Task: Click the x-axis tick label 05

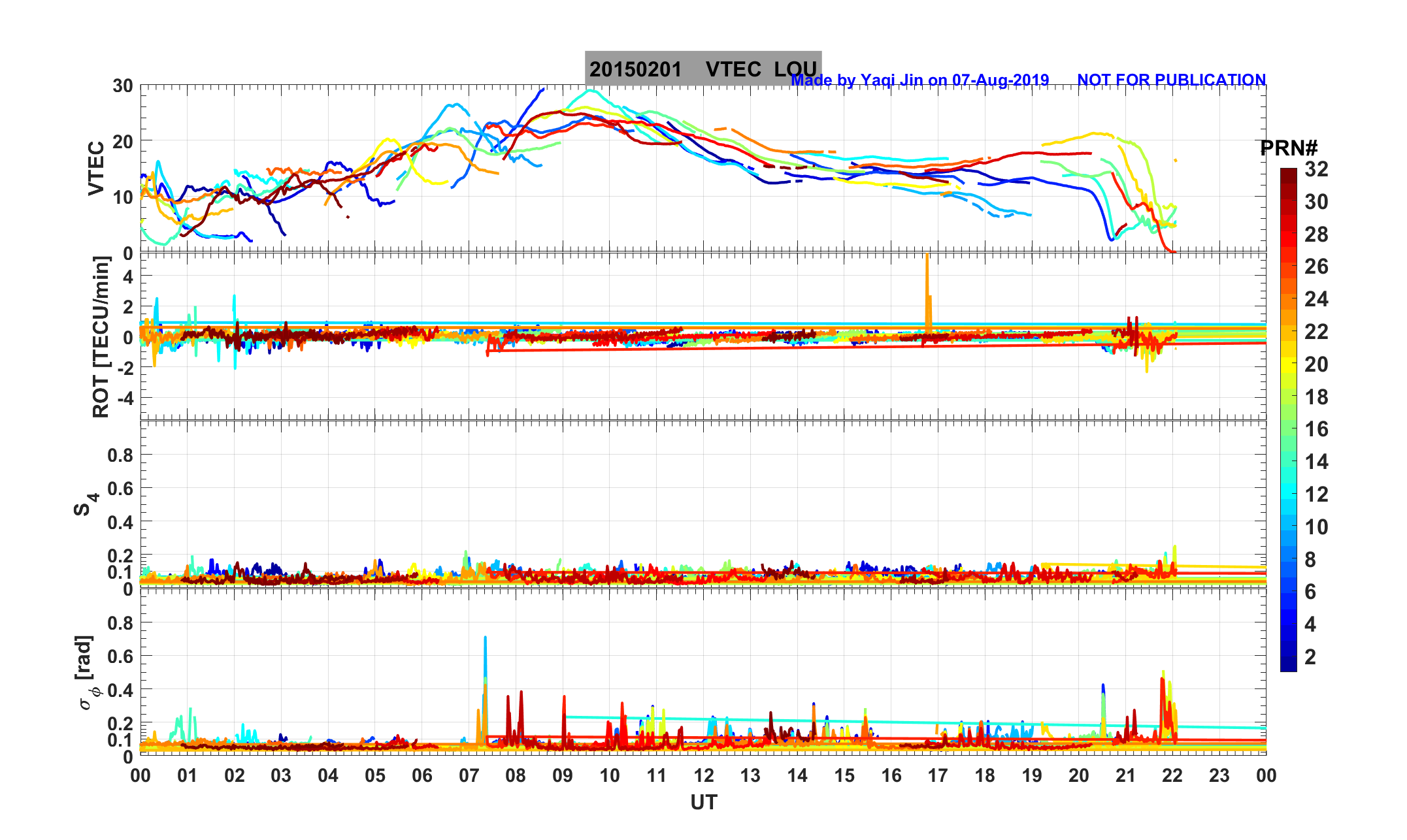Action: click(x=375, y=776)
